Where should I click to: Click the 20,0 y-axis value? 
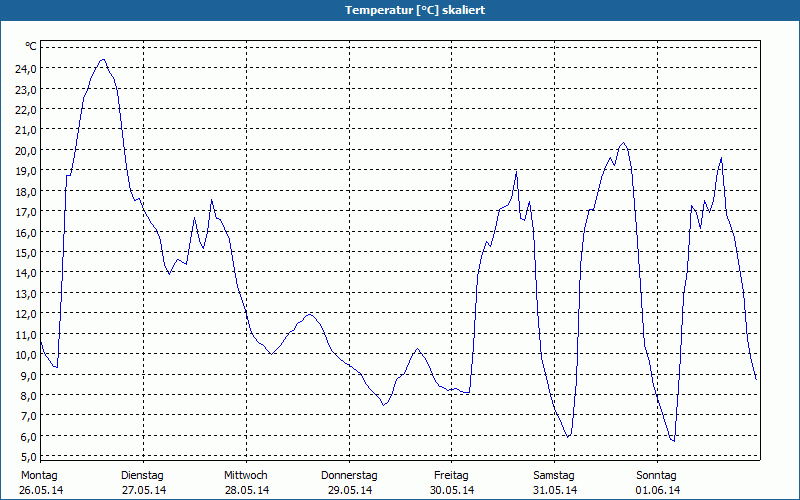[26, 151]
